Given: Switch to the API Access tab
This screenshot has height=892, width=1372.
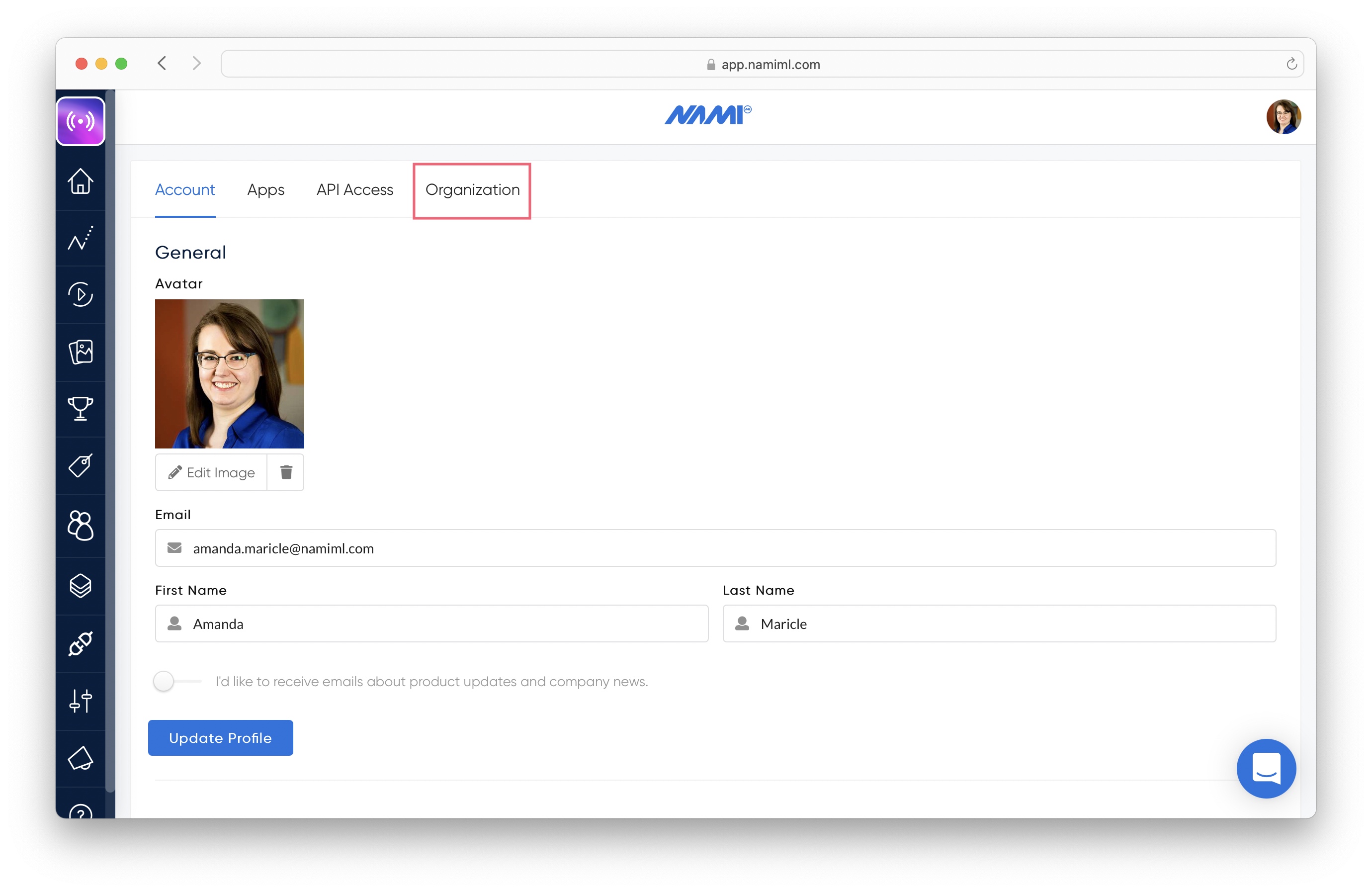Looking at the screenshot, I should [x=354, y=190].
